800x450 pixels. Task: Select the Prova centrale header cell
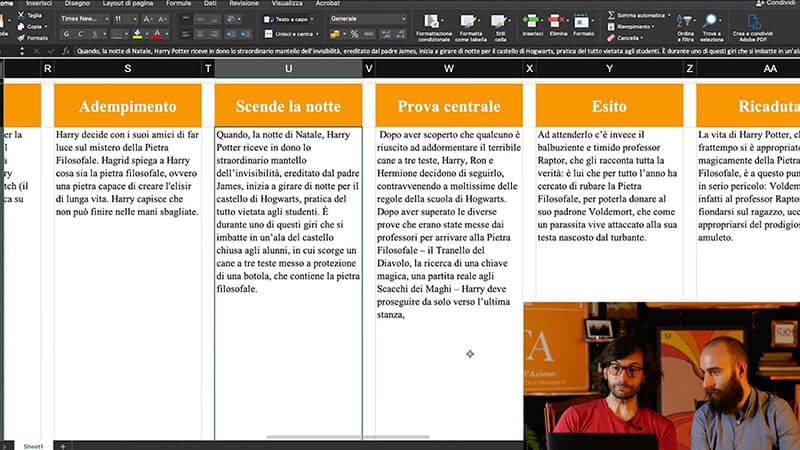tap(449, 106)
